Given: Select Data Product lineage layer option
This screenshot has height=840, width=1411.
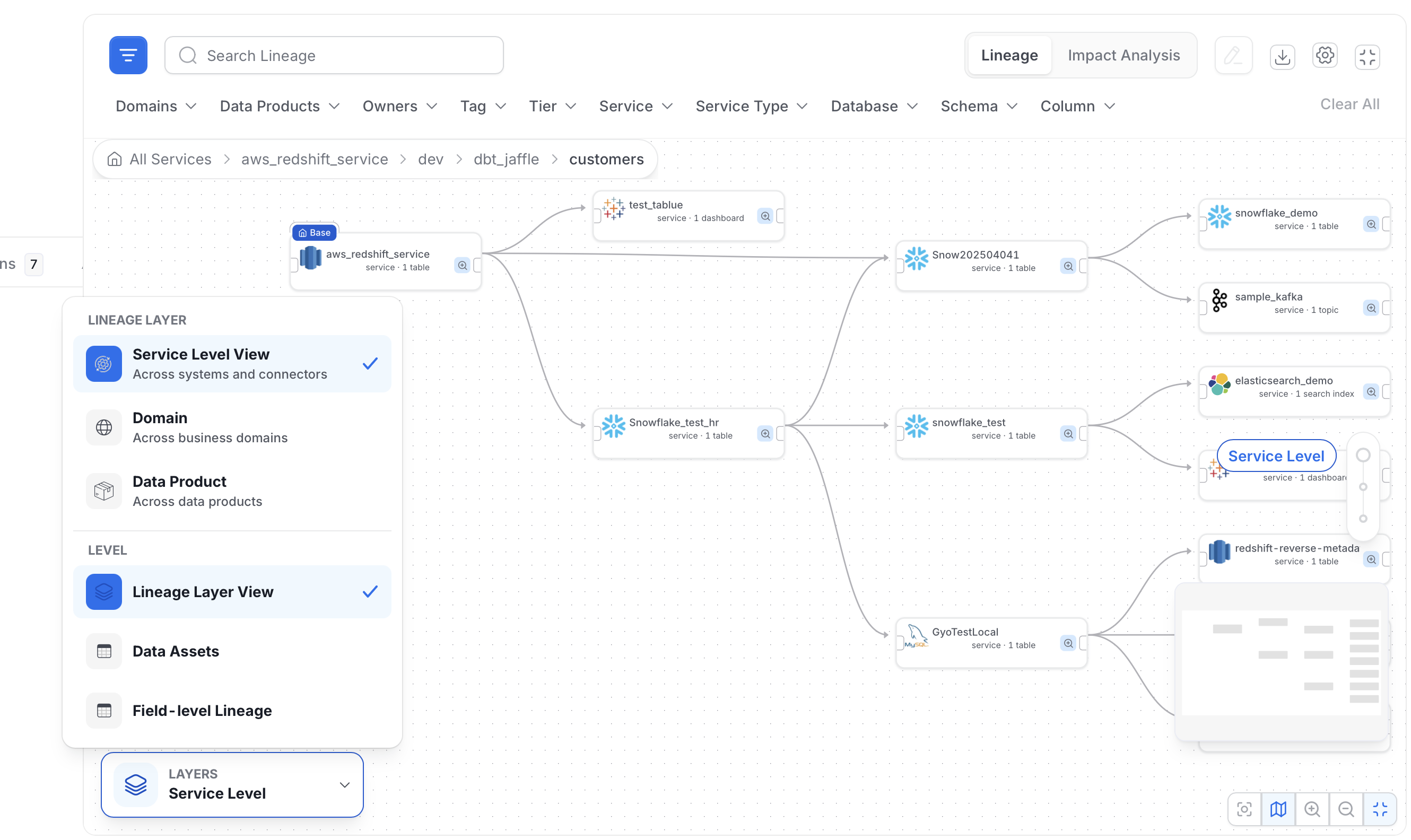Looking at the screenshot, I should pos(232,491).
